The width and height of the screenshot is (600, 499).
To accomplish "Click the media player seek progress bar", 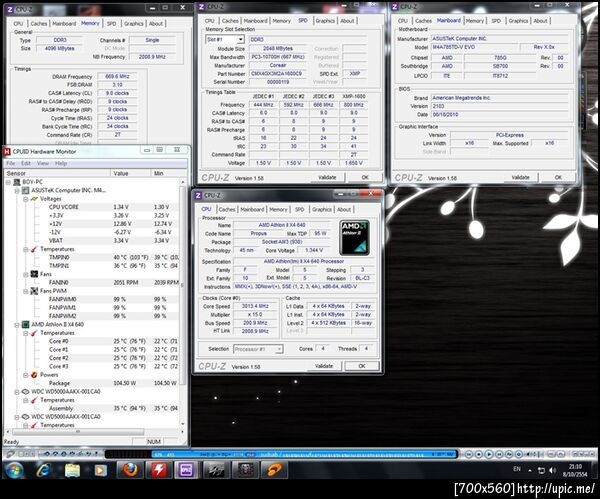I will [304, 455].
